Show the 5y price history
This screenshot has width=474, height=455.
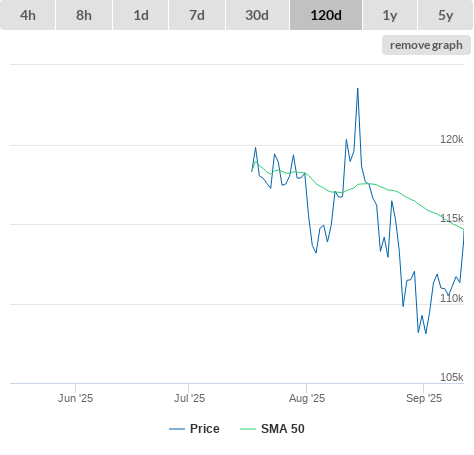click(445, 15)
